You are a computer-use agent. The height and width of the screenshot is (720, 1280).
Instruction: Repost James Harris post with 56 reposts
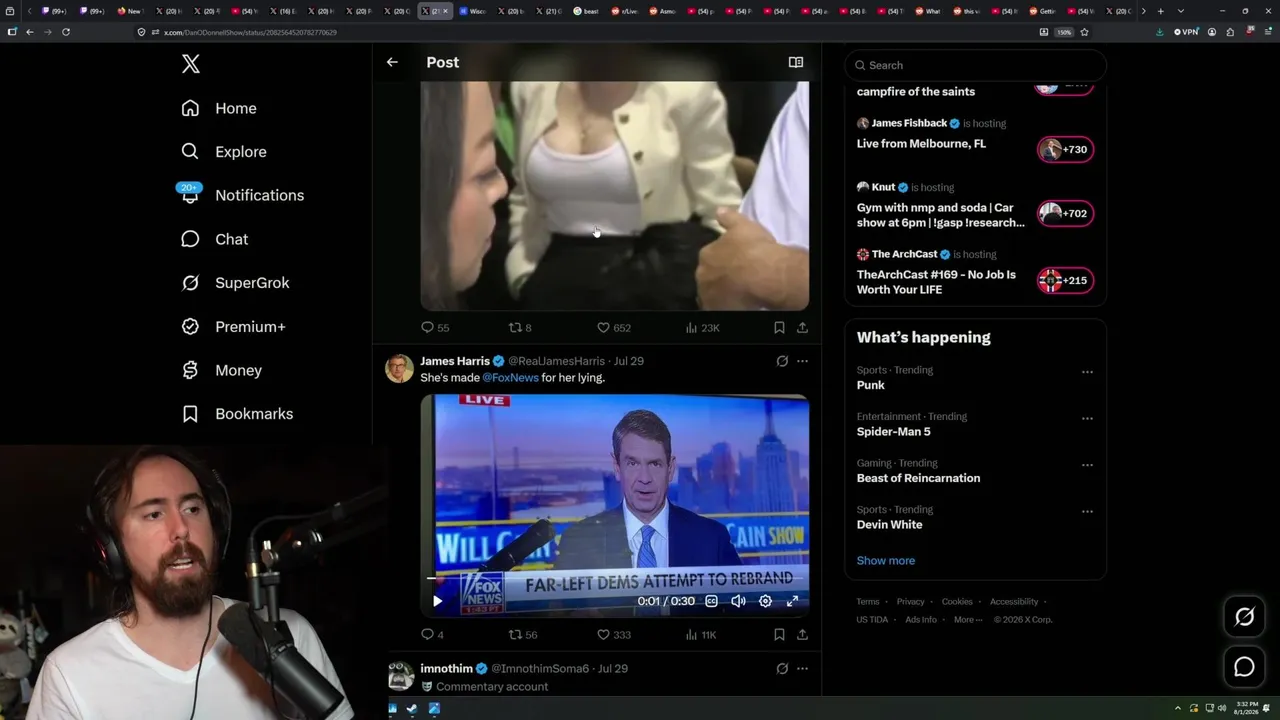523,635
